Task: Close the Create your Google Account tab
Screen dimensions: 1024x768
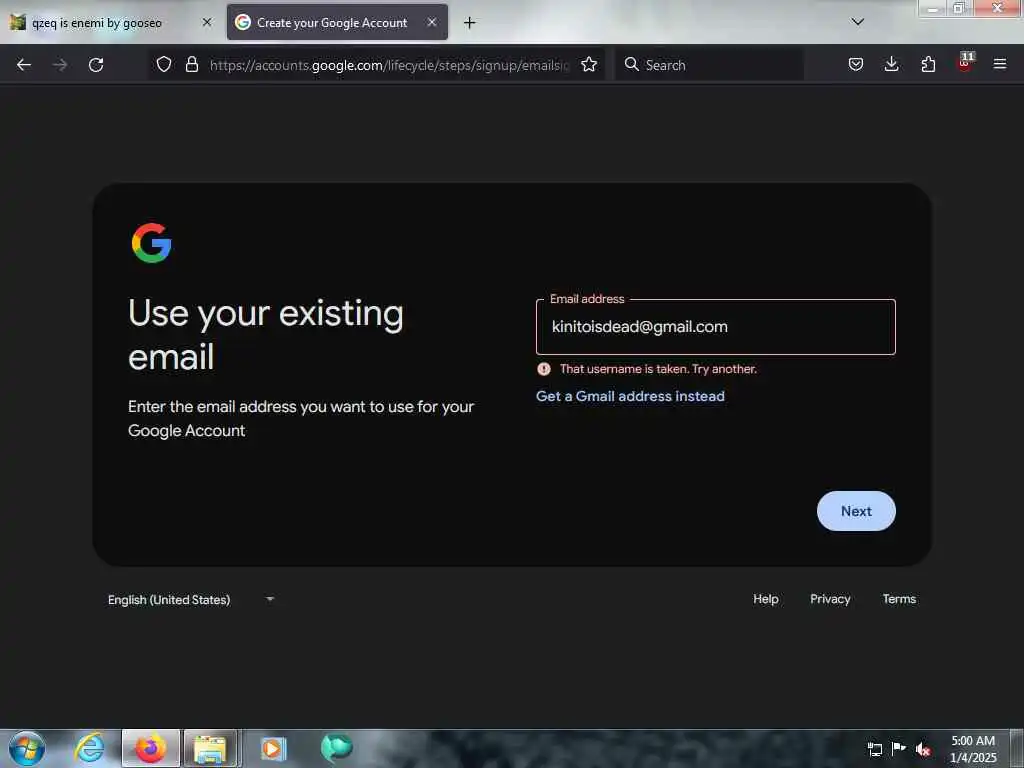Action: point(432,22)
